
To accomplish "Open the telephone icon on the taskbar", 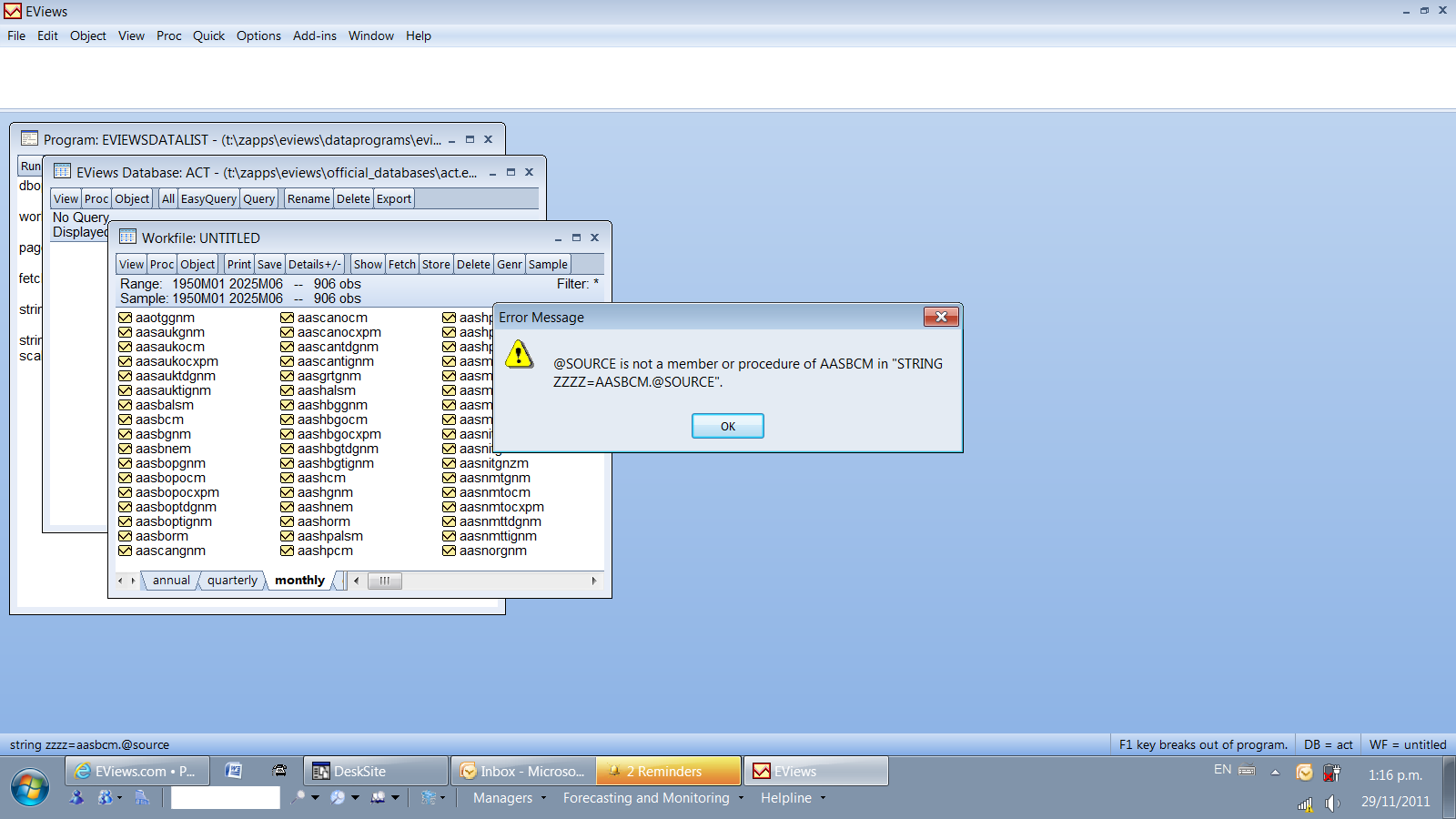I will point(279,771).
